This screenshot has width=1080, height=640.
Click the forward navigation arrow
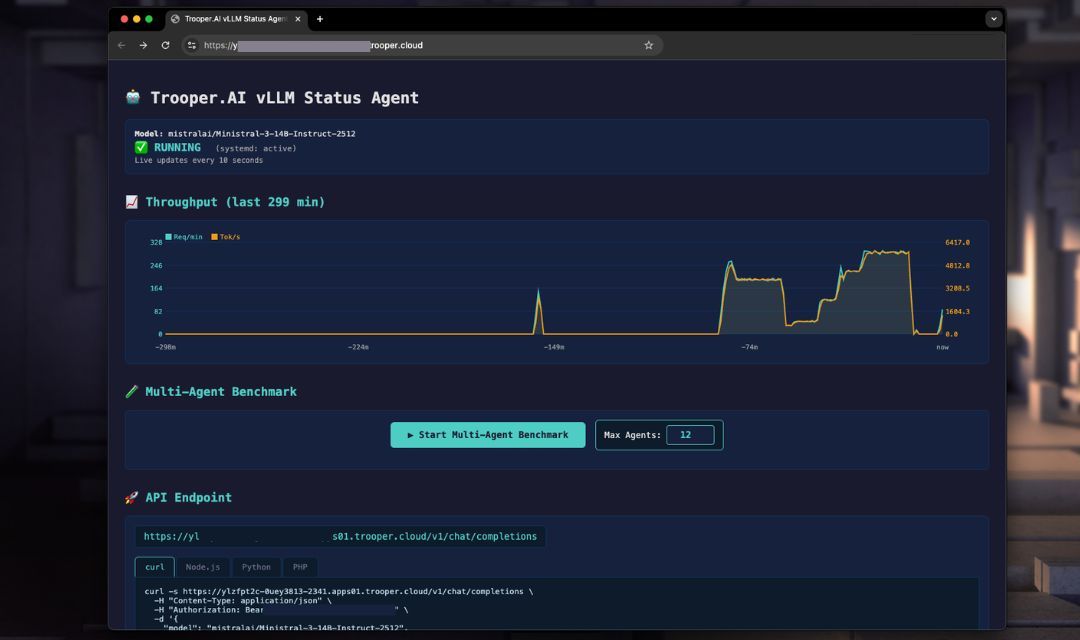(143, 45)
